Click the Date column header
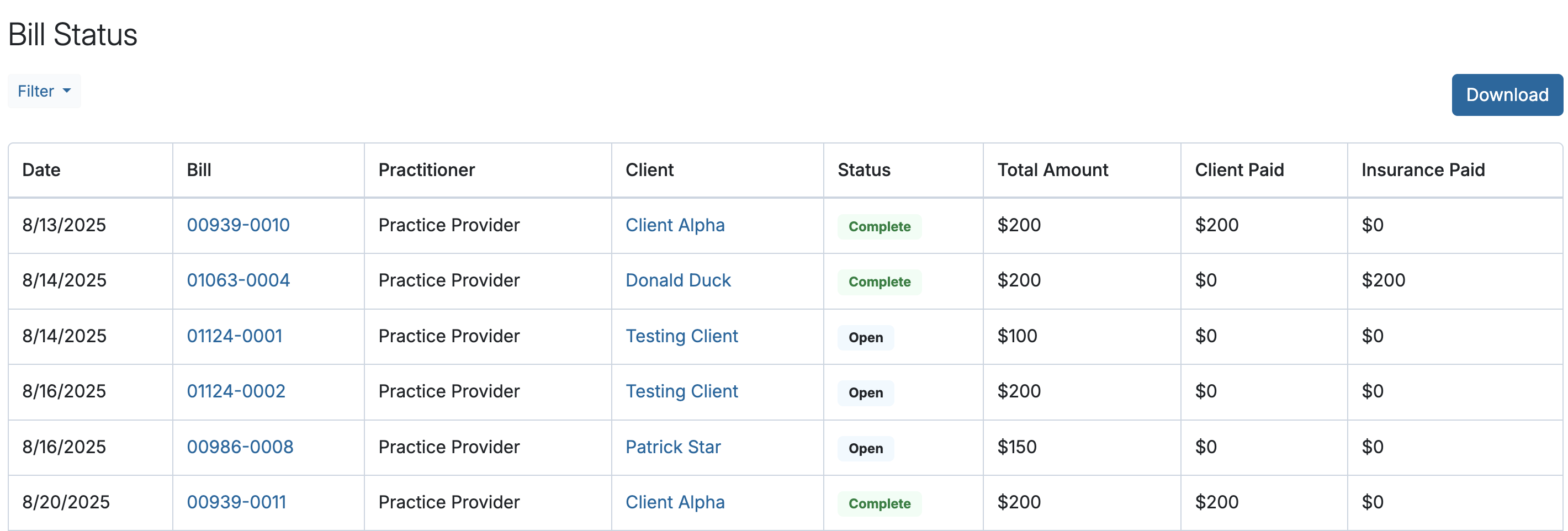This screenshot has height=531, width=1568. pos(41,169)
